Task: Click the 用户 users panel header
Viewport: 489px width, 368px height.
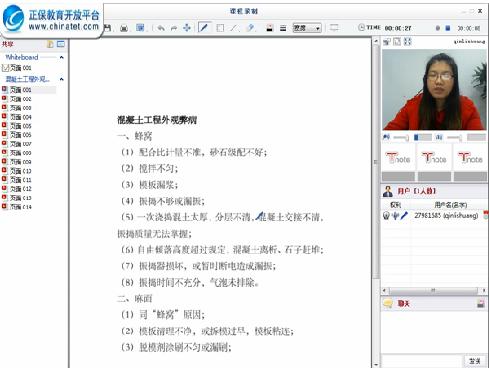Action: [x=417, y=191]
